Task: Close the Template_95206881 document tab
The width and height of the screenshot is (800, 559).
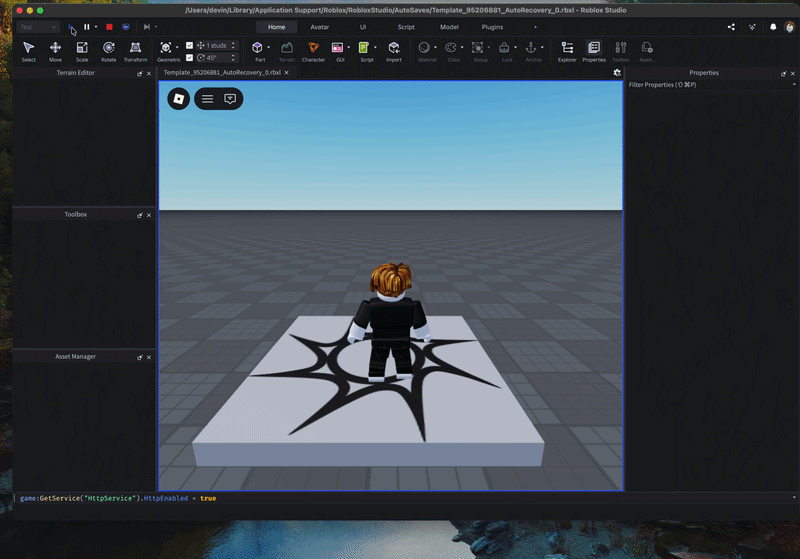Action: 287,72
